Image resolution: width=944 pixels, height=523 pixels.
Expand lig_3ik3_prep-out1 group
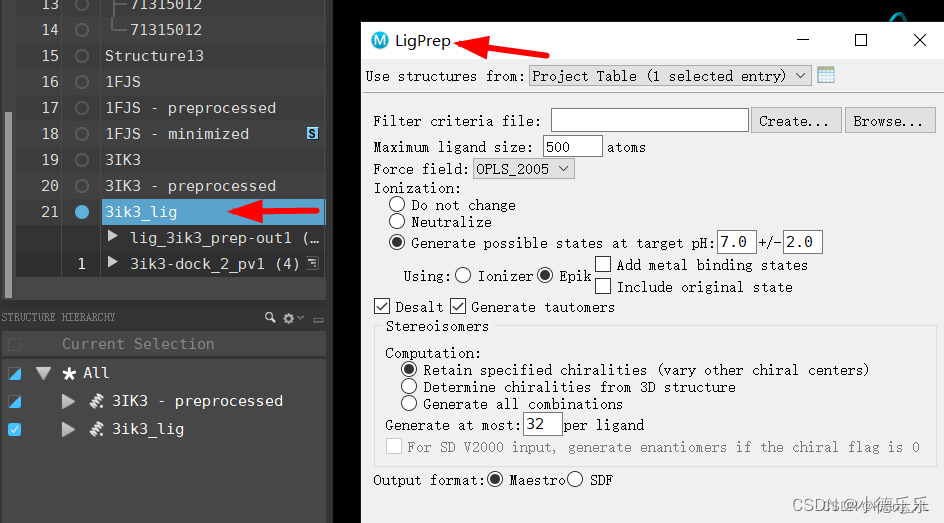113,237
